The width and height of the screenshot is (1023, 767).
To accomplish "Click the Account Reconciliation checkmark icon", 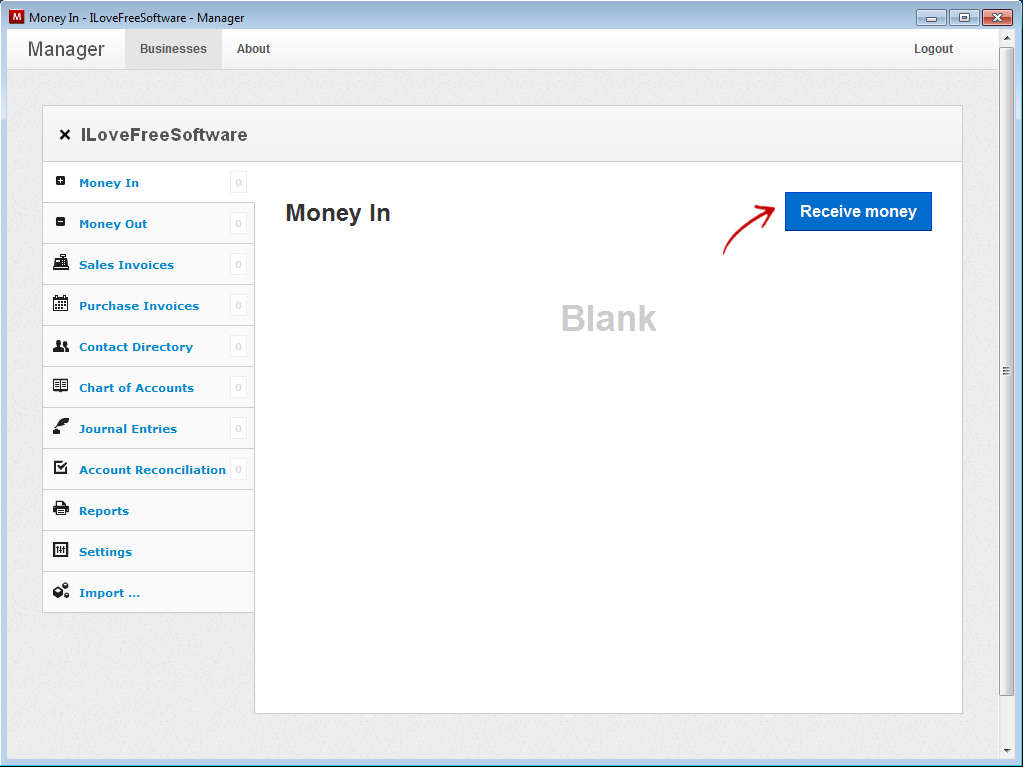I will (x=61, y=467).
